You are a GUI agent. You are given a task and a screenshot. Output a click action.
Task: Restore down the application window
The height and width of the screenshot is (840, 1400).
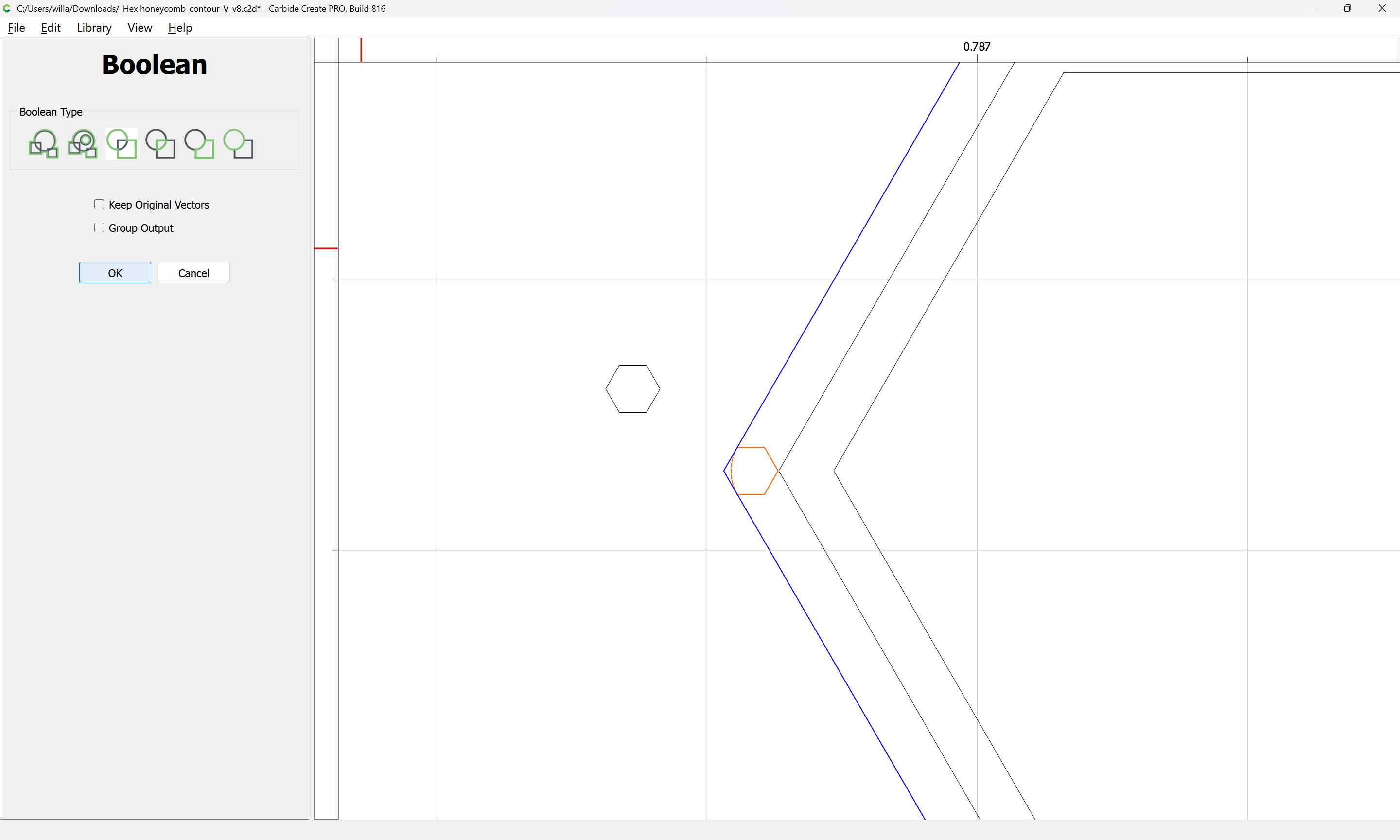(1347, 8)
